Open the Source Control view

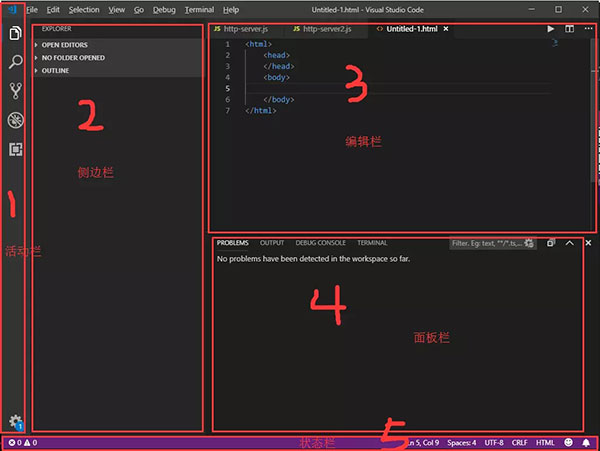pyautogui.click(x=15, y=91)
